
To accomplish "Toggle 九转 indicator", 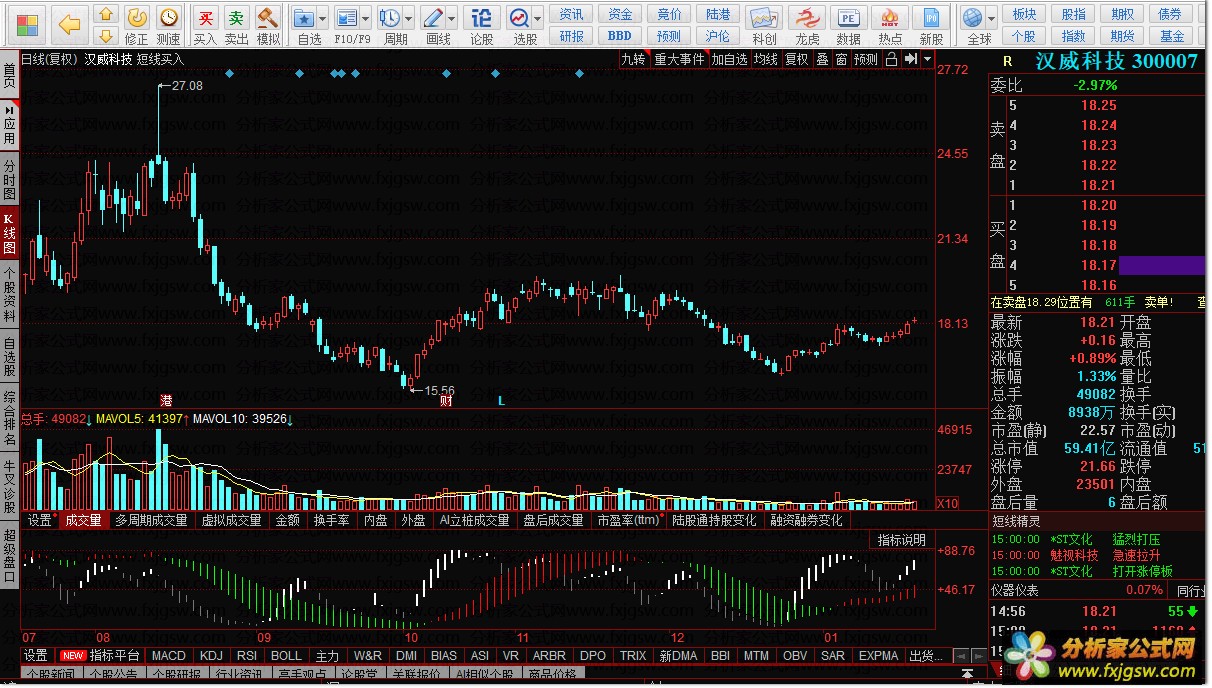I will coord(633,59).
